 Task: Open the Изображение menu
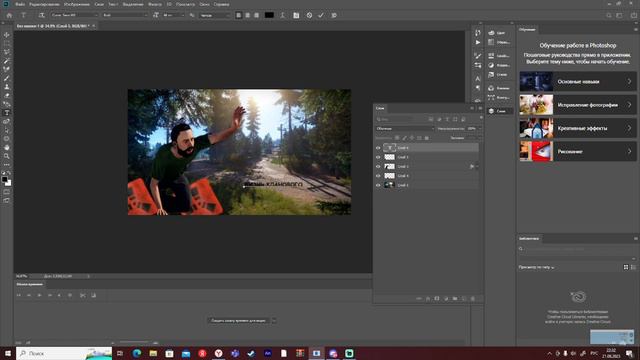point(76,4)
